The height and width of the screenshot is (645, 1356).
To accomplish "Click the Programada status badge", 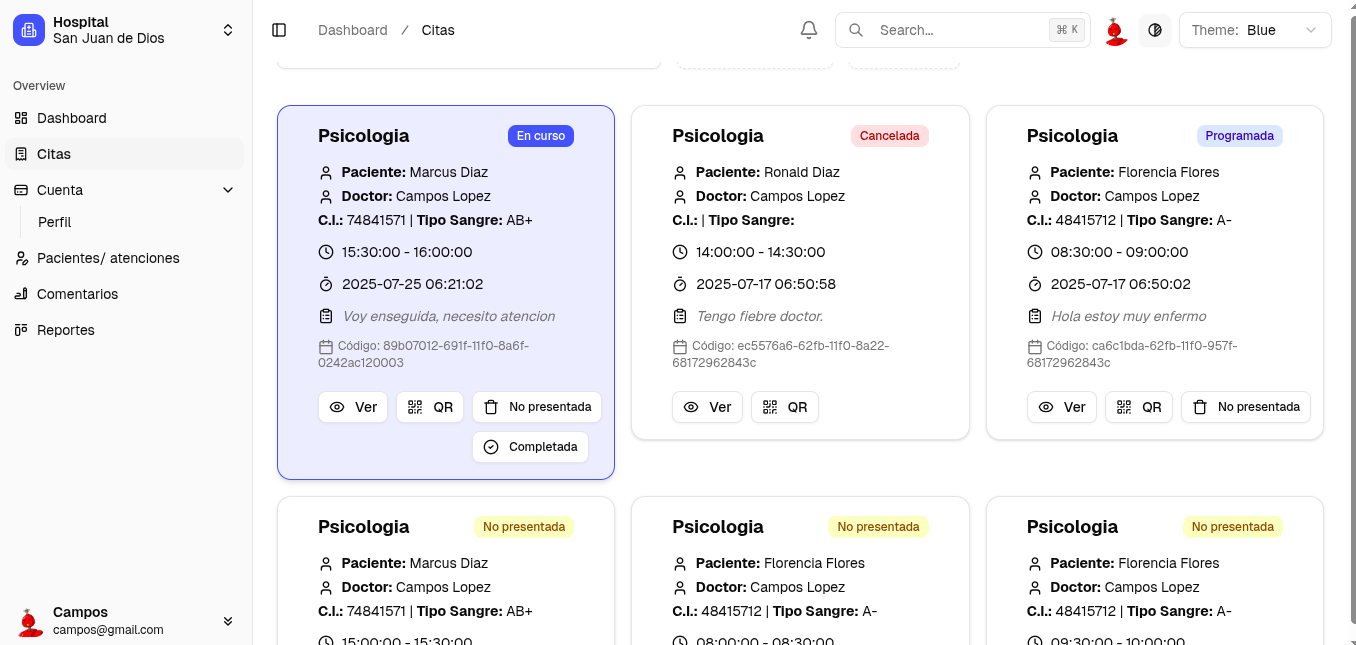I will coord(1240,136).
